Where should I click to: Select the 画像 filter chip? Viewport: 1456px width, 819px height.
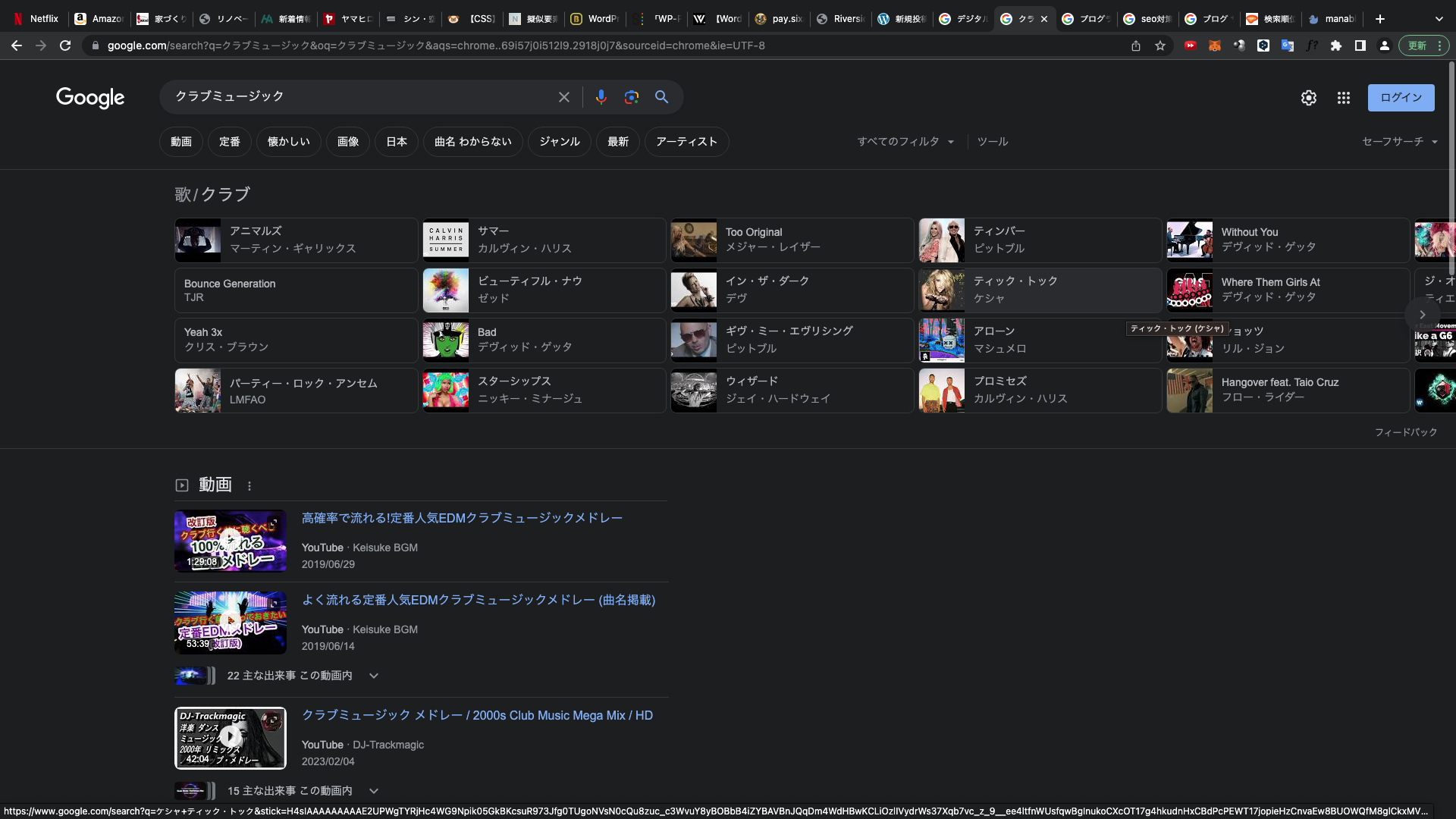[348, 142]
